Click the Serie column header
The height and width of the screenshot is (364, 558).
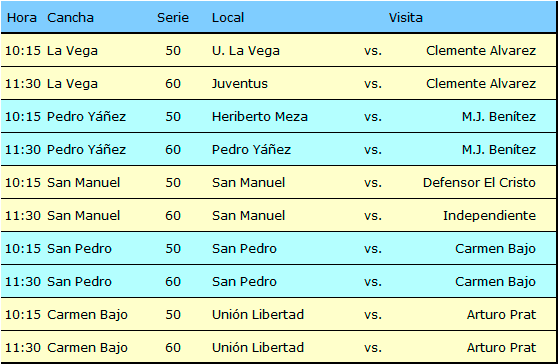(173, 17)
